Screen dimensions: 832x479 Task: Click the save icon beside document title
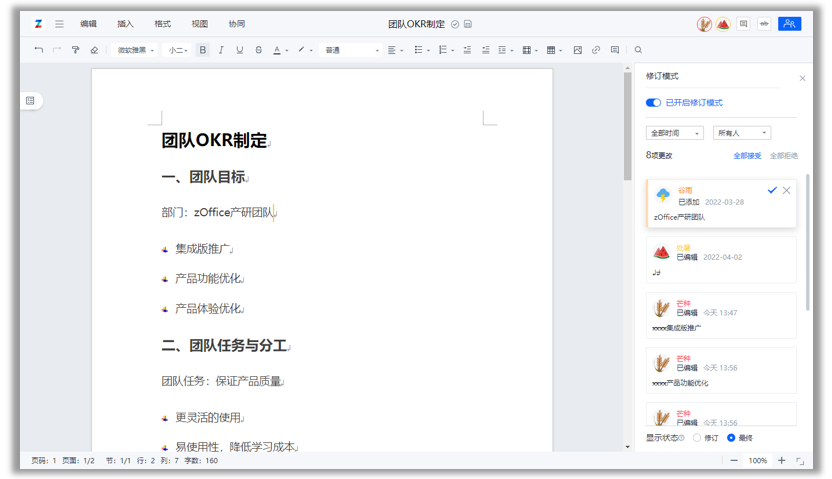point(468,24)
